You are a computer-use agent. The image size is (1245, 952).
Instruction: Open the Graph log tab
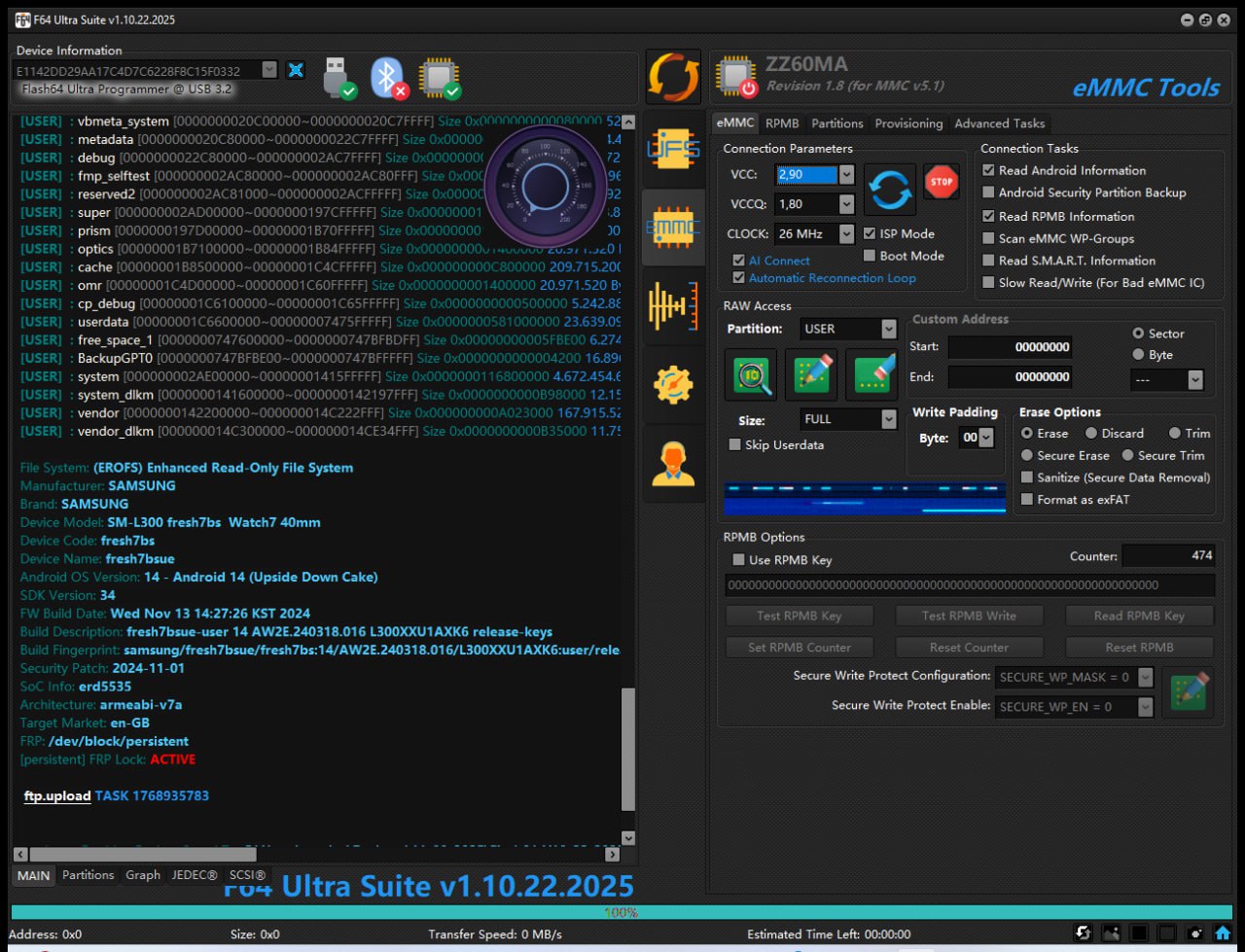click(x=143, y=875)
